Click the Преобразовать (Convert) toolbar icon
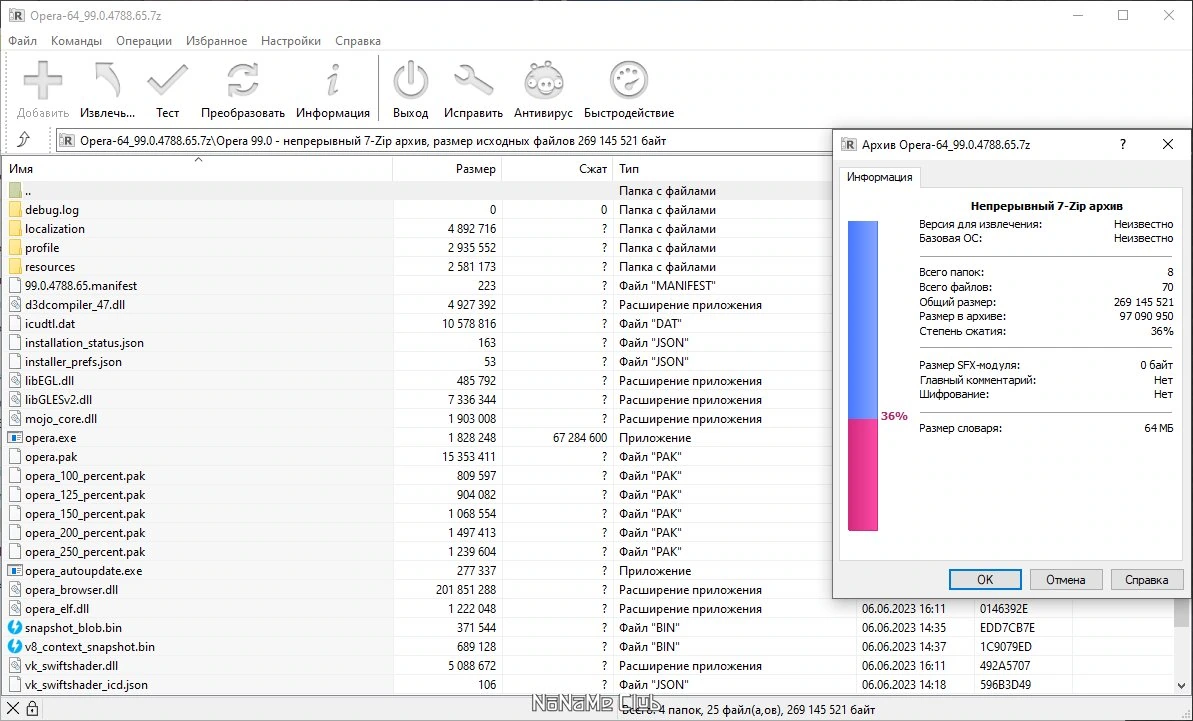The height and width of the screenshot is (721, 1193). click(x=243, y=80)
